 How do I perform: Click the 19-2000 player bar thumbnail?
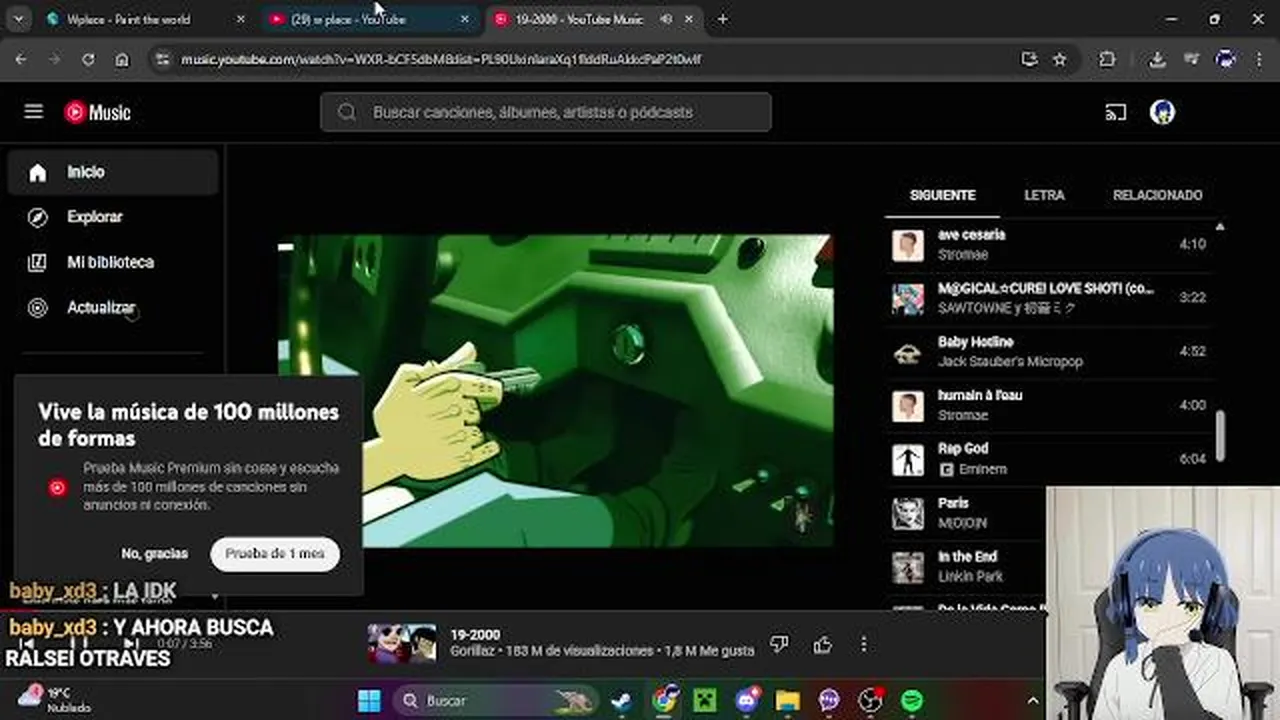coord(402,644)
